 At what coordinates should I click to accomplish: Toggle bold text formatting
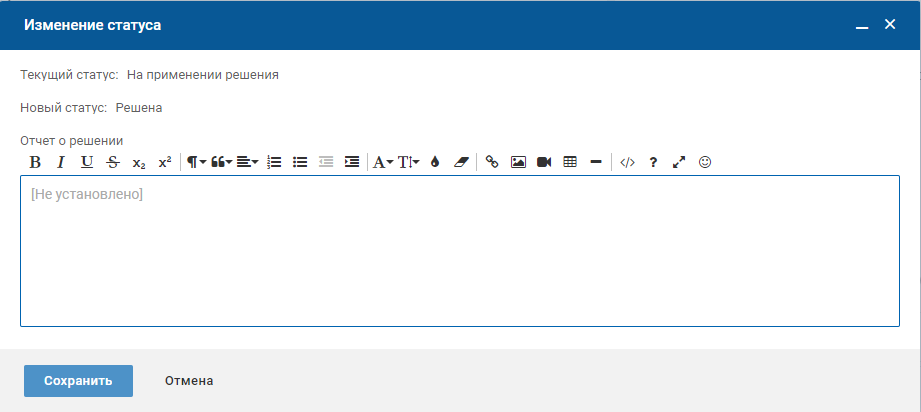pos(35,162)
